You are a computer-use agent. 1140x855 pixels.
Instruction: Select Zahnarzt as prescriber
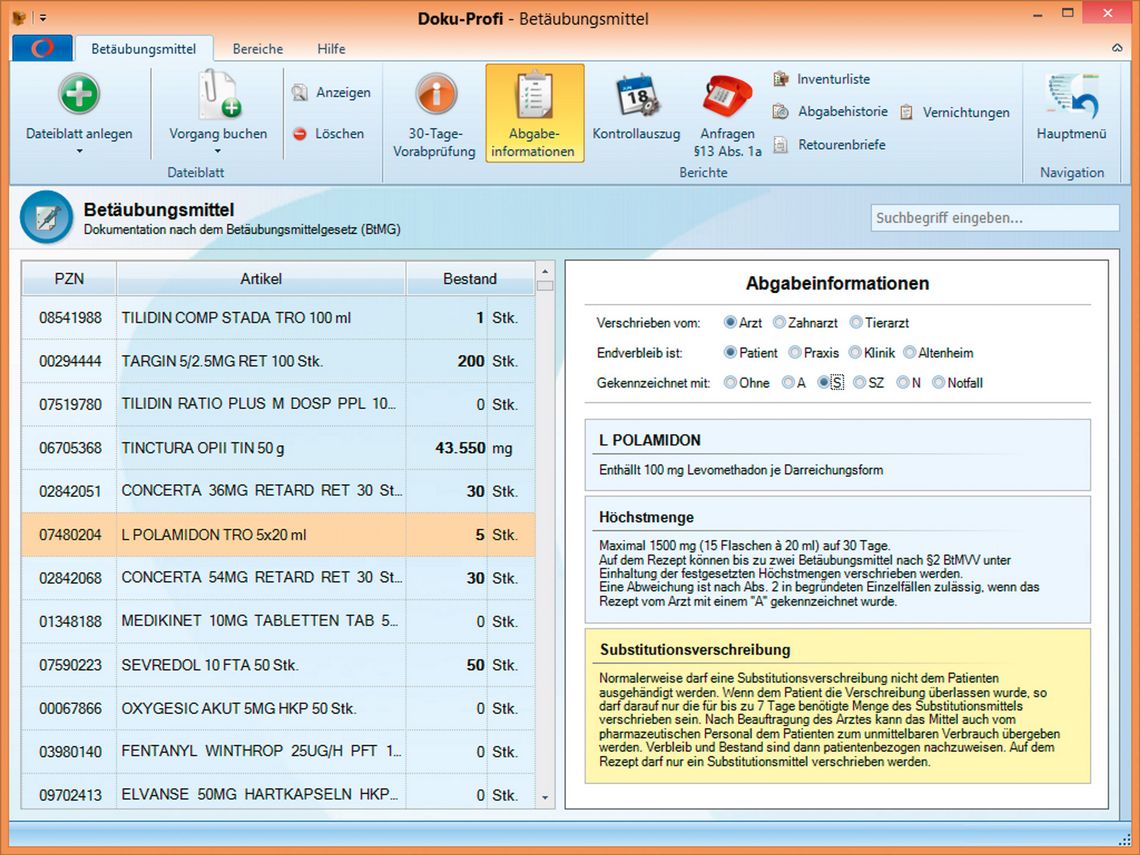pyautogui.click(x=780, y=323)
